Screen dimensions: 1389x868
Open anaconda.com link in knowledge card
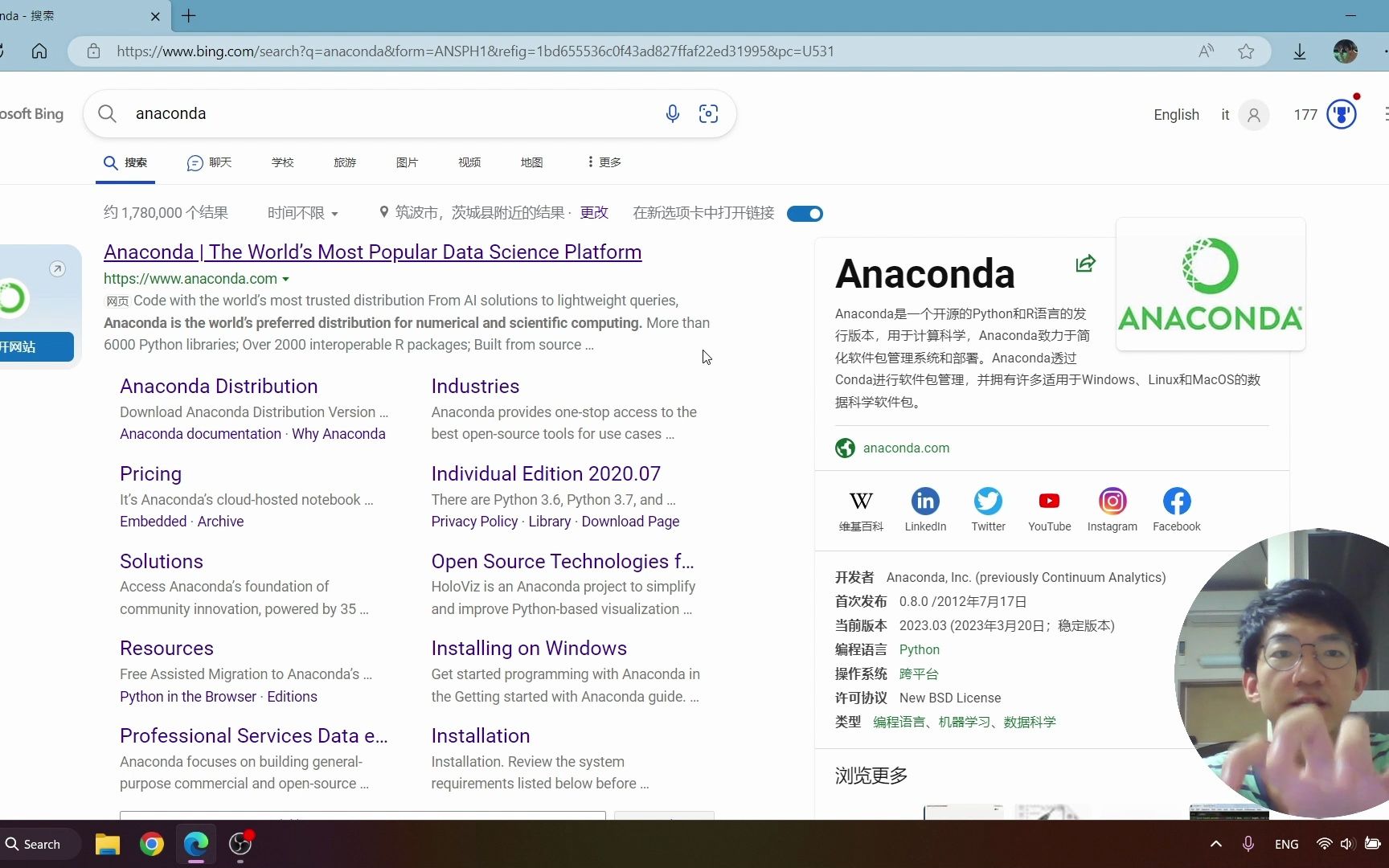pyautogui.click(x=906, y=448)
